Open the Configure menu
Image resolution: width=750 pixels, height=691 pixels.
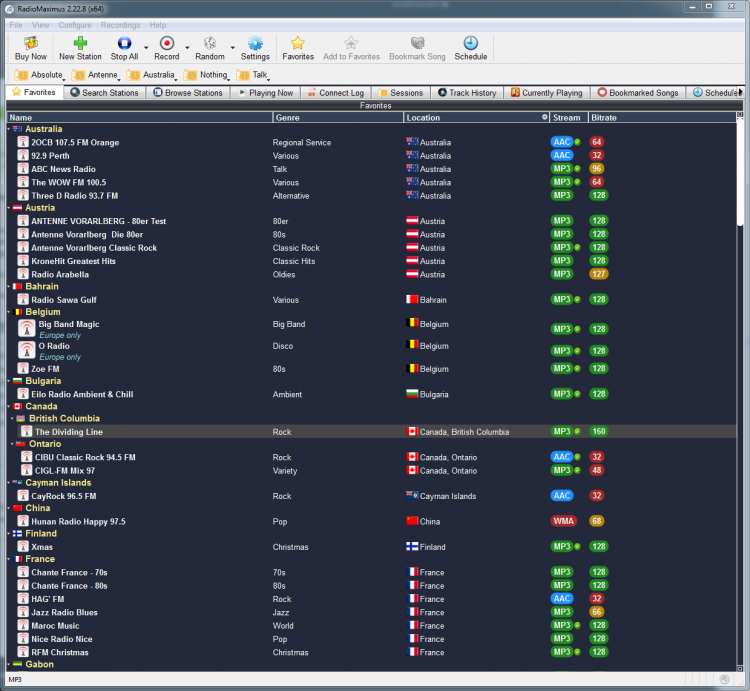coord(75,25)
